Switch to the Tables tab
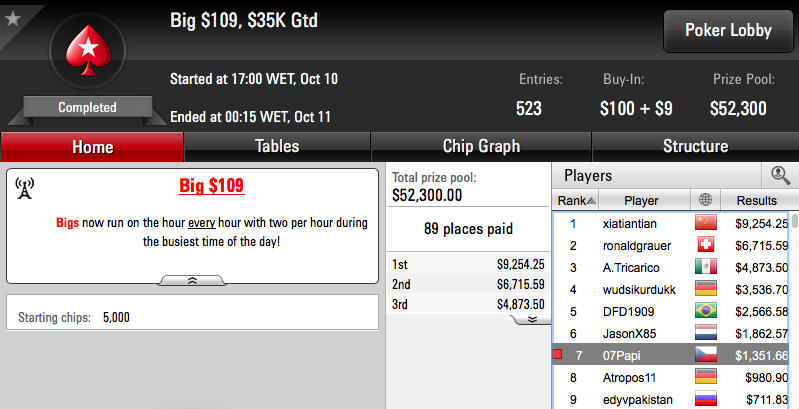This screenshot has height=409, width=799. (x=277, y=147)
